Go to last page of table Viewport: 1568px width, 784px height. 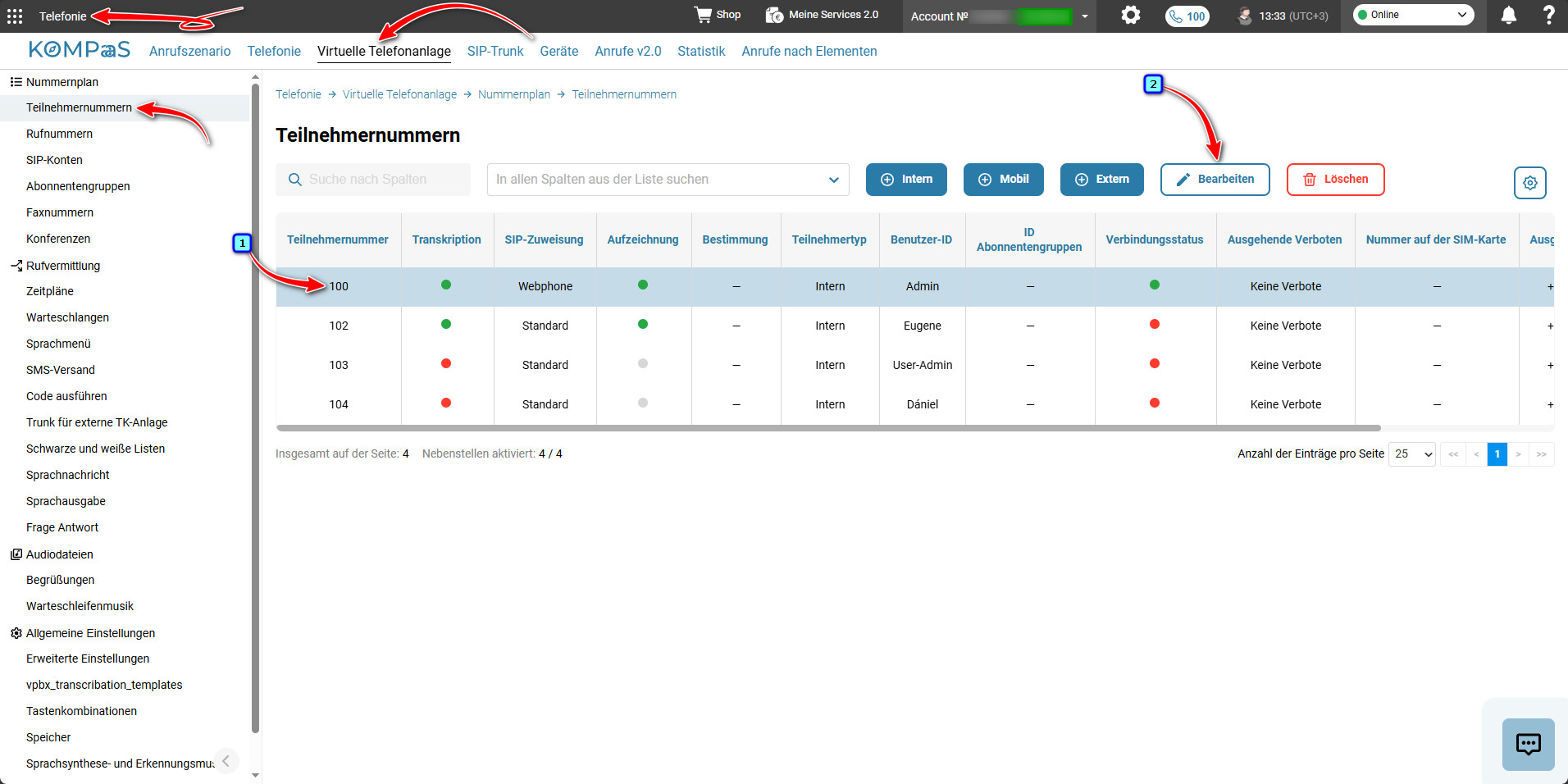(x=1542, y=454)
